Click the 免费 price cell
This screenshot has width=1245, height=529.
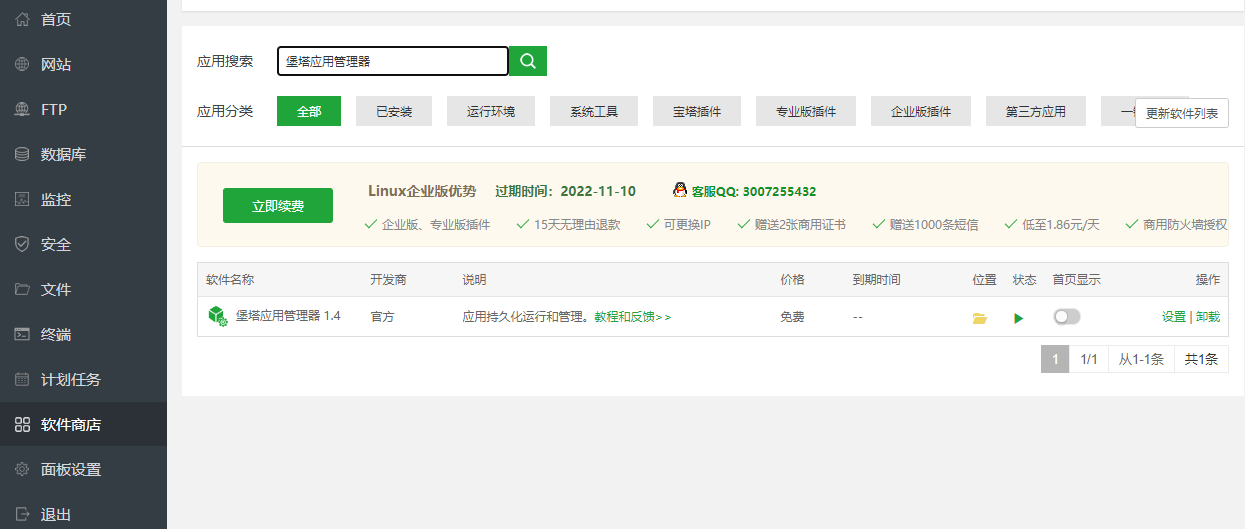792,317
